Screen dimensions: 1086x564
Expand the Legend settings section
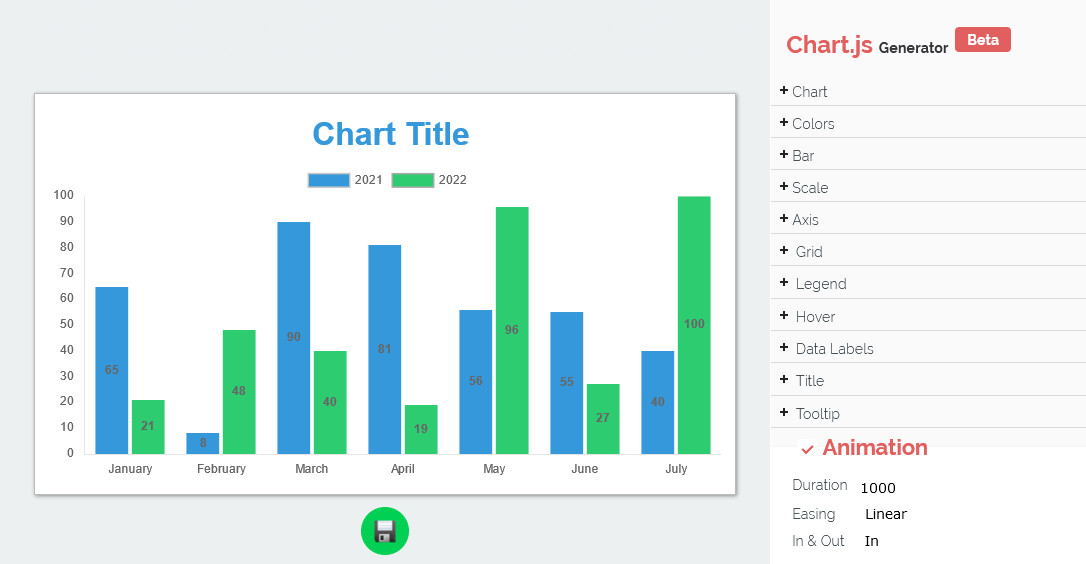pos(821,284)
